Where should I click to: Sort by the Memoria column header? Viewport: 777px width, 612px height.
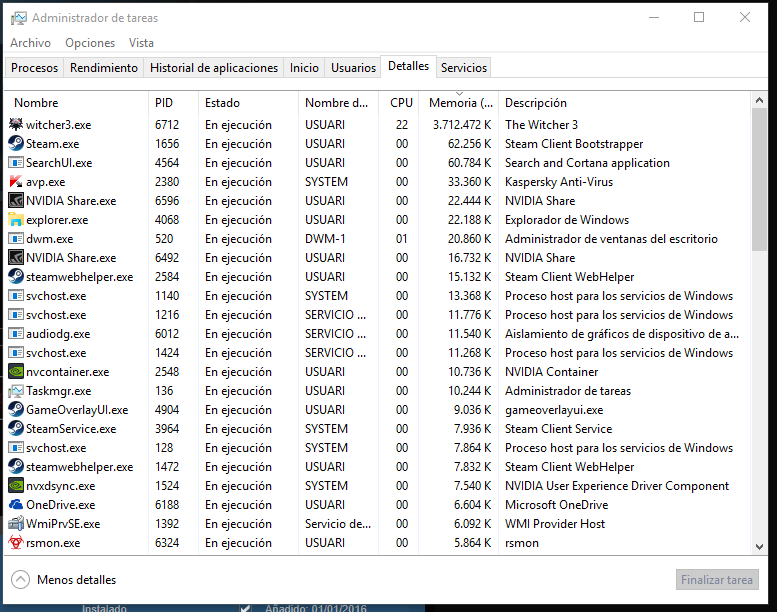459,103
